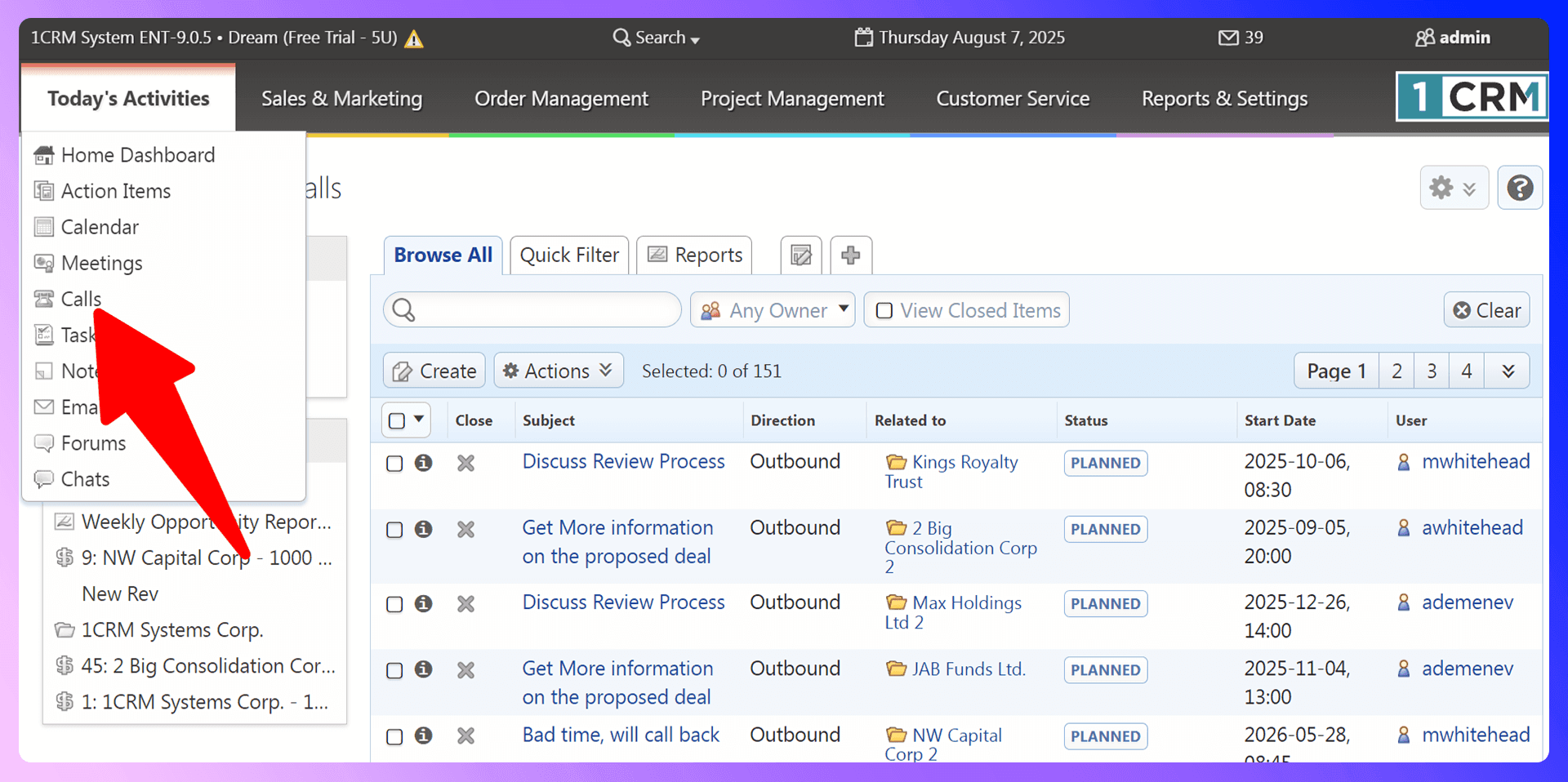Screen dimensions: 1568x782
Task: Switch to Sales & Marketing tab
Action: pyautogui.click(x=341, y=99)
